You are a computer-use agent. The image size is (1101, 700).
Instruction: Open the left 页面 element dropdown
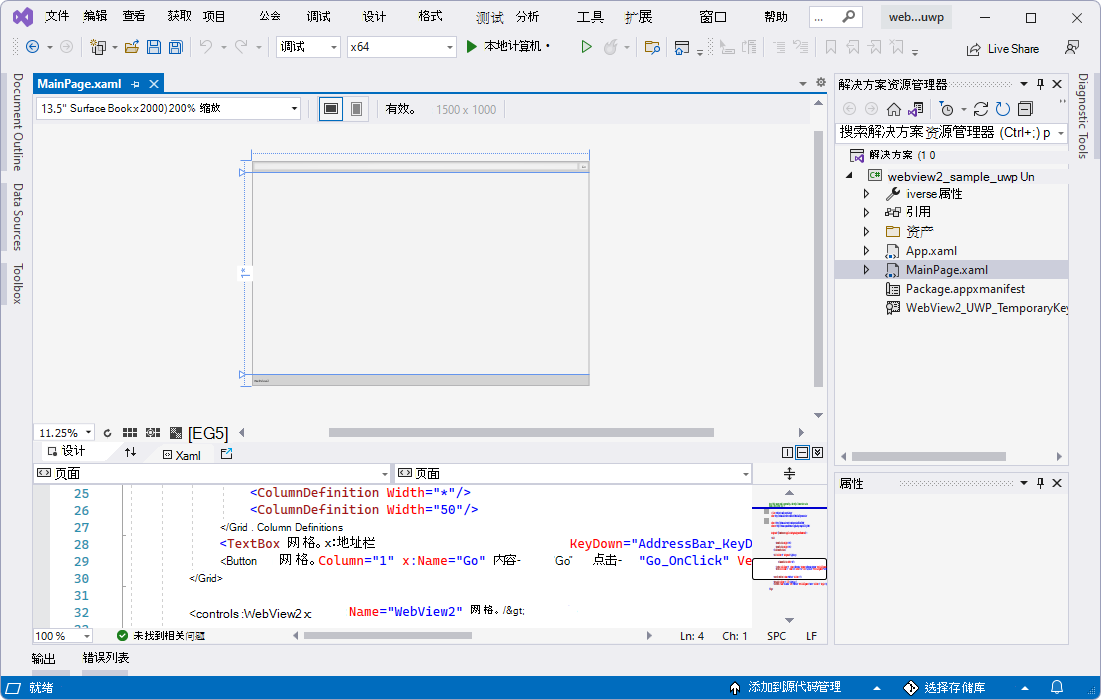pos(211,474)
